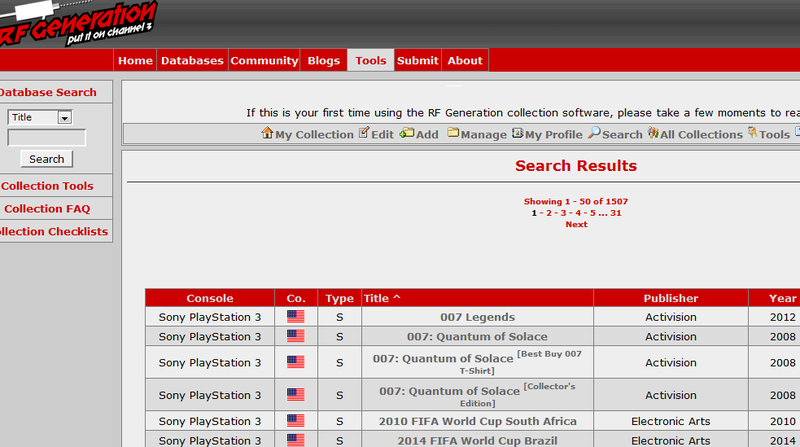
Task: Open the Community menu
Action: point(264,60)
